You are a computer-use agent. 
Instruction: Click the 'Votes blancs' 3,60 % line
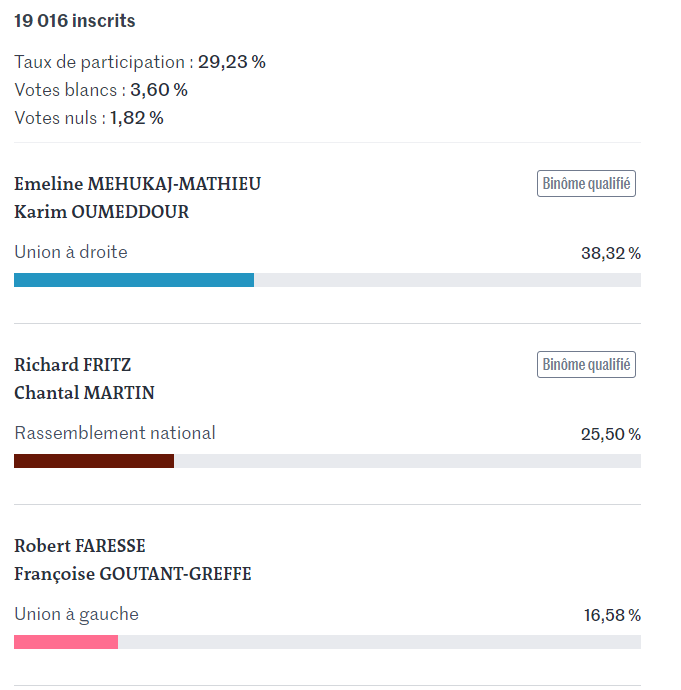point(101,90)
